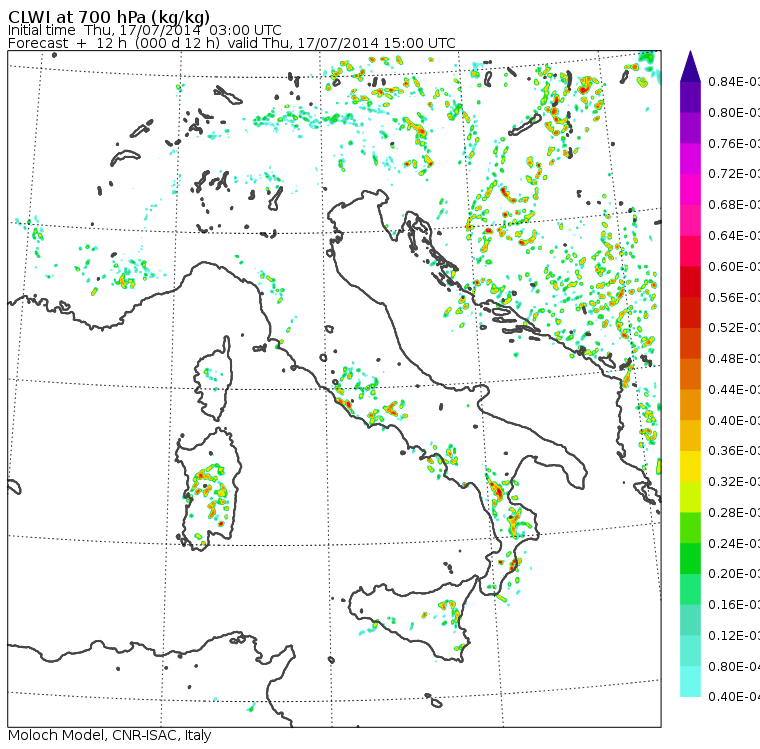Viewport: 760px width, 749px height.
Task: Click the 0.36E-03 colorbar label
Action: pos(734,451)
